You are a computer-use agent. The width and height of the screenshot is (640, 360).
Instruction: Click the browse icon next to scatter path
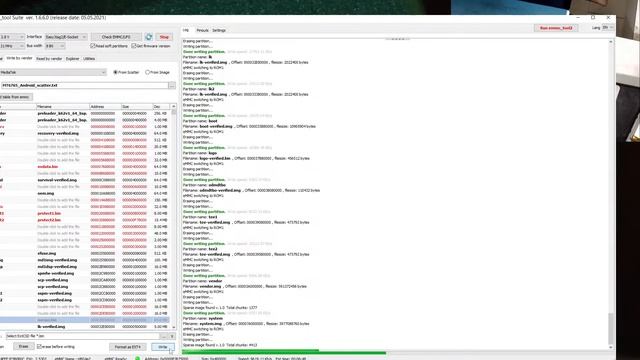tap(172, 85)
